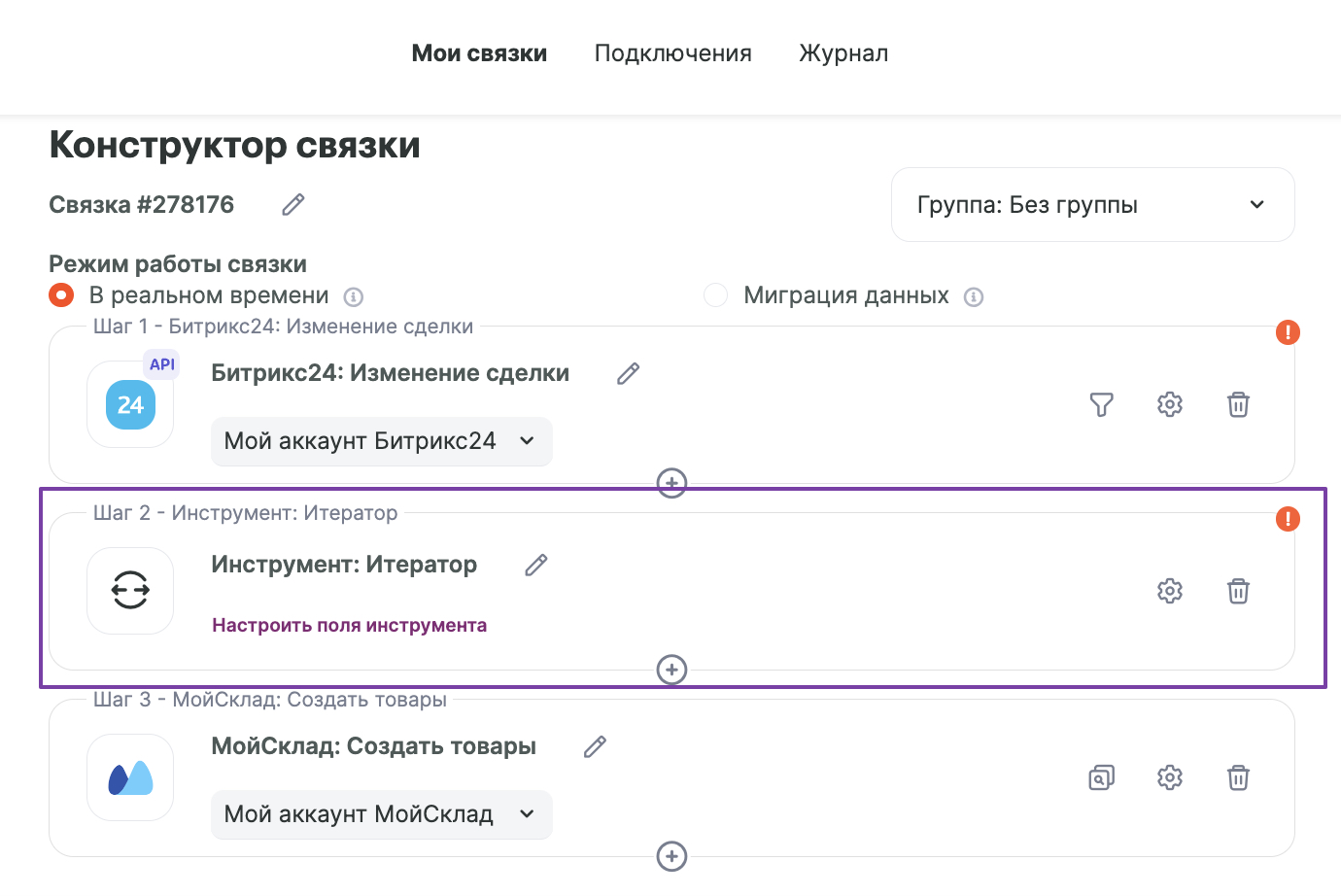Expand Мой аккаунт Битрикс24 dropdown
Viewport: 1341px width, 896px height.
381,441
